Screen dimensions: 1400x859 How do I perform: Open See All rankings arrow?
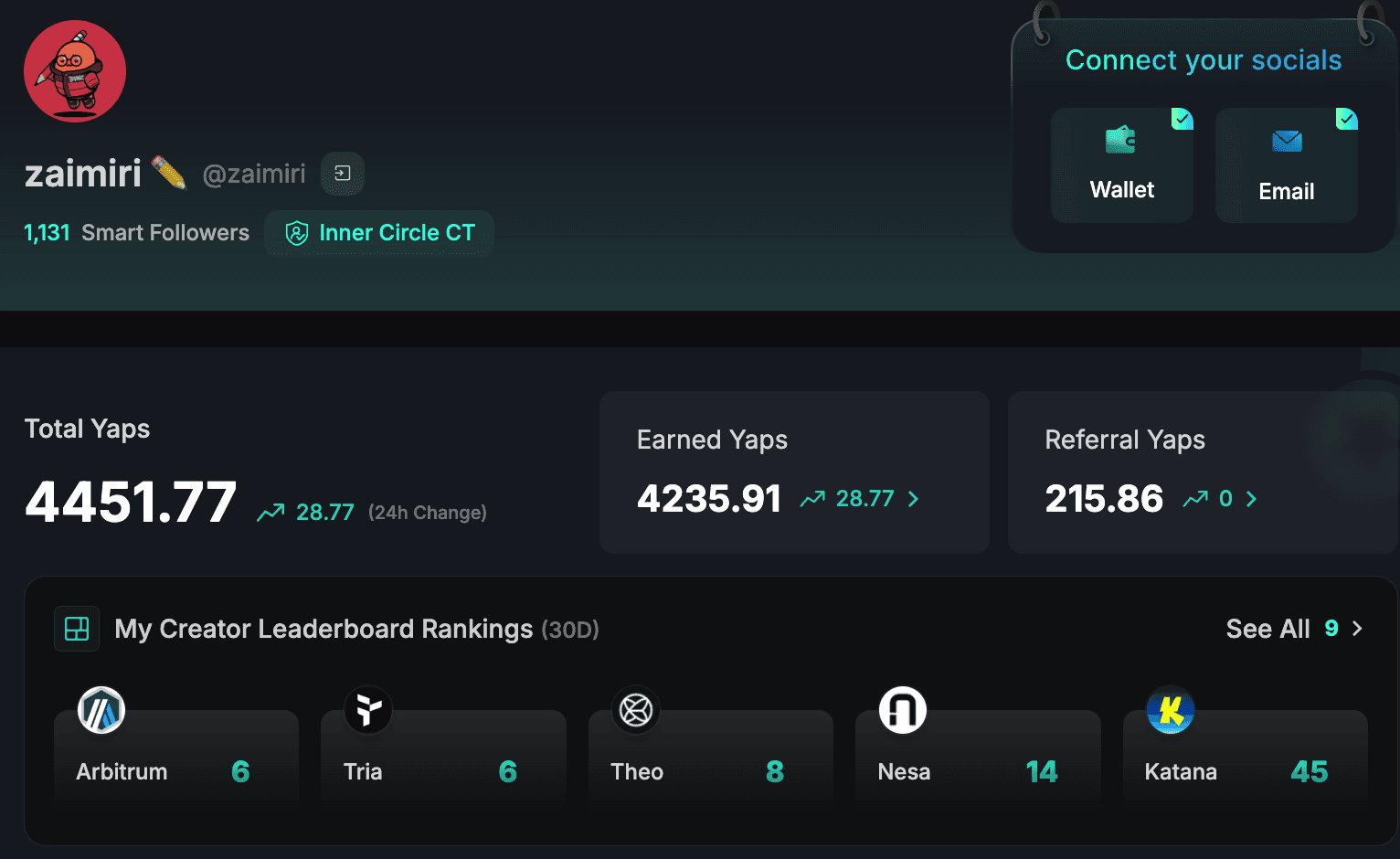[x=1357, y=629]
